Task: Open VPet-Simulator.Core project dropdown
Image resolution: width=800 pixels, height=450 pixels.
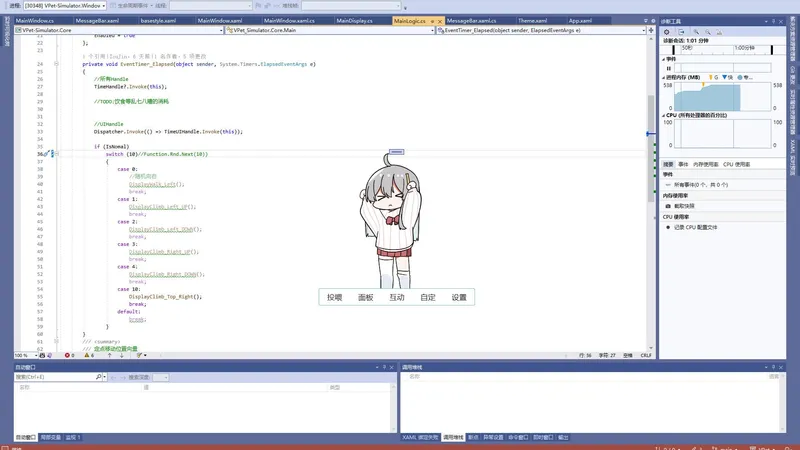Action: [x=119, y=30]
